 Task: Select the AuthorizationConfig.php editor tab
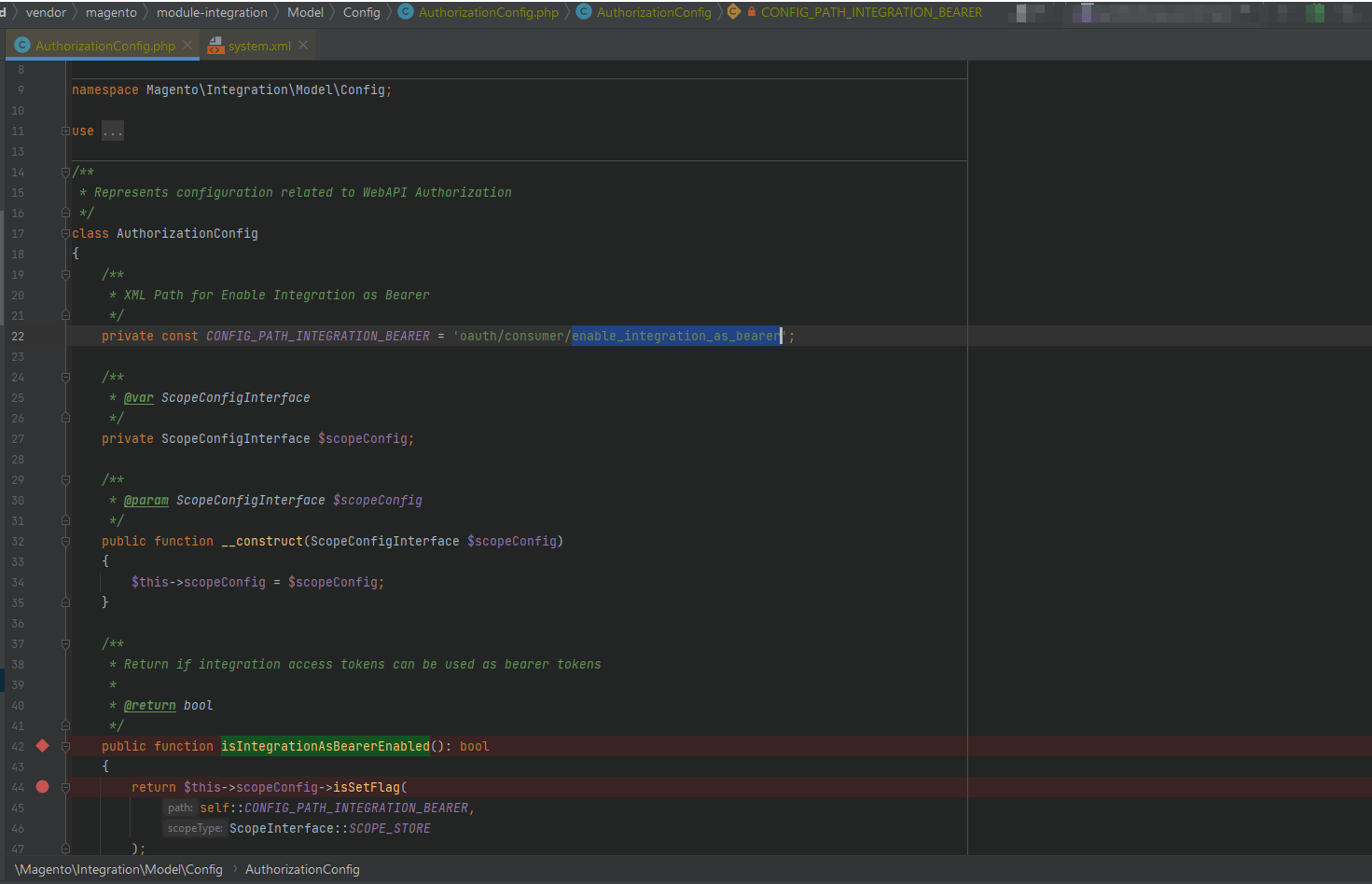tap(105, 46)
